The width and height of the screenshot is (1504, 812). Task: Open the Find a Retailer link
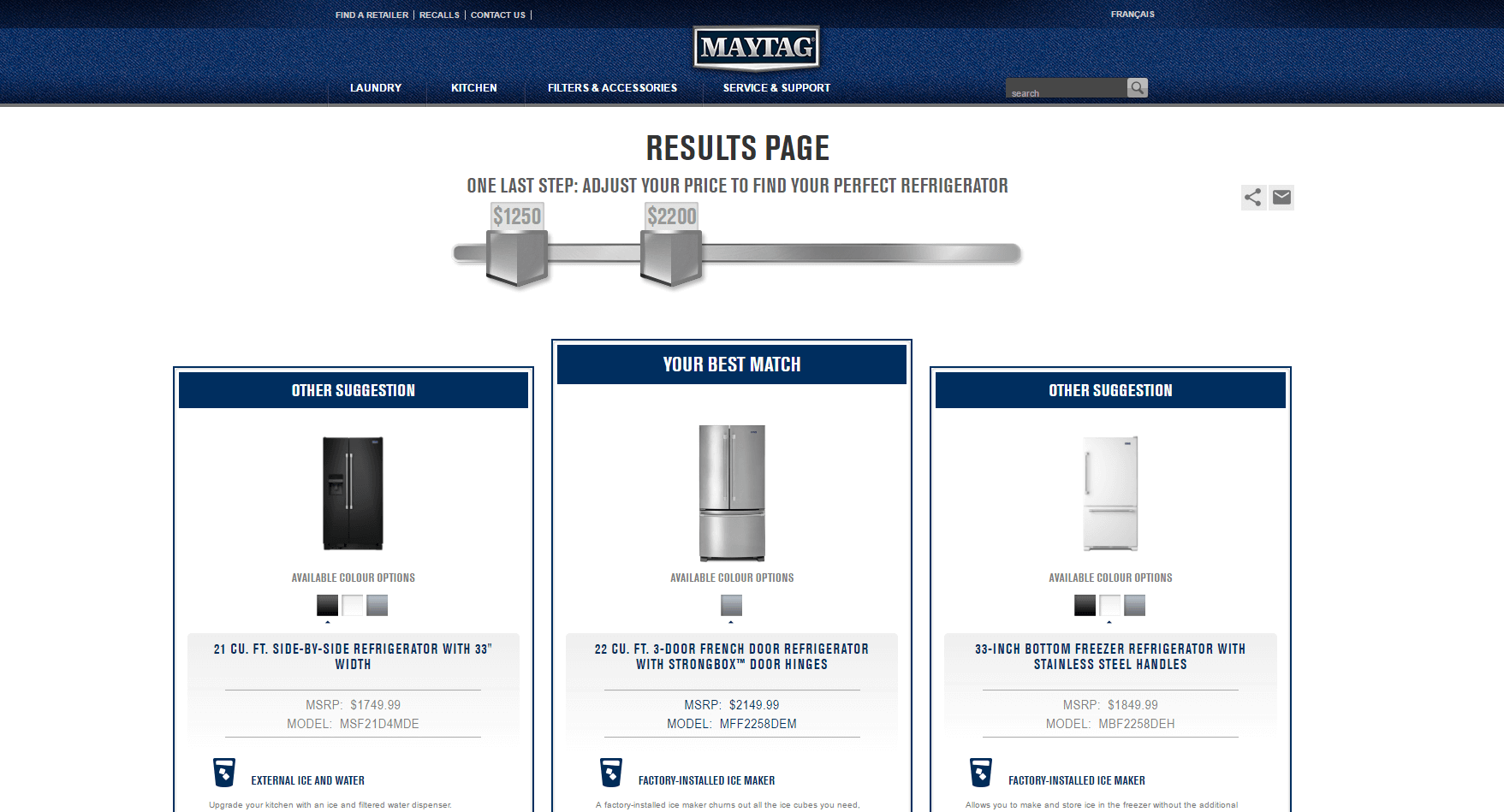(372, 15)
